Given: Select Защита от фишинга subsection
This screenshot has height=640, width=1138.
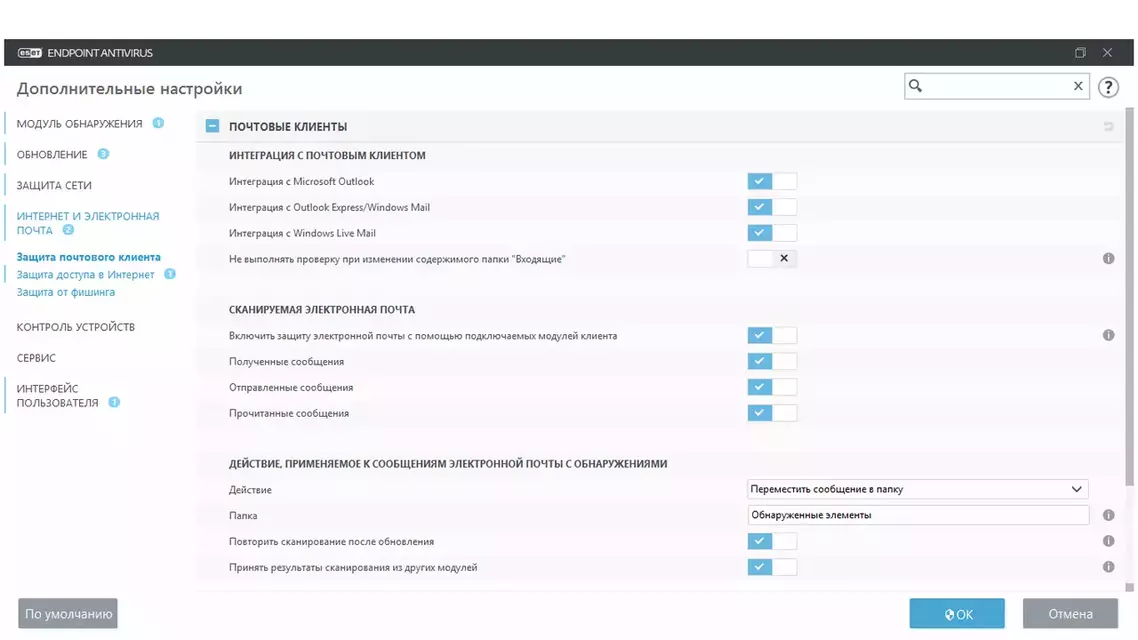Looking at the screenshot, I should coord(66,292).
